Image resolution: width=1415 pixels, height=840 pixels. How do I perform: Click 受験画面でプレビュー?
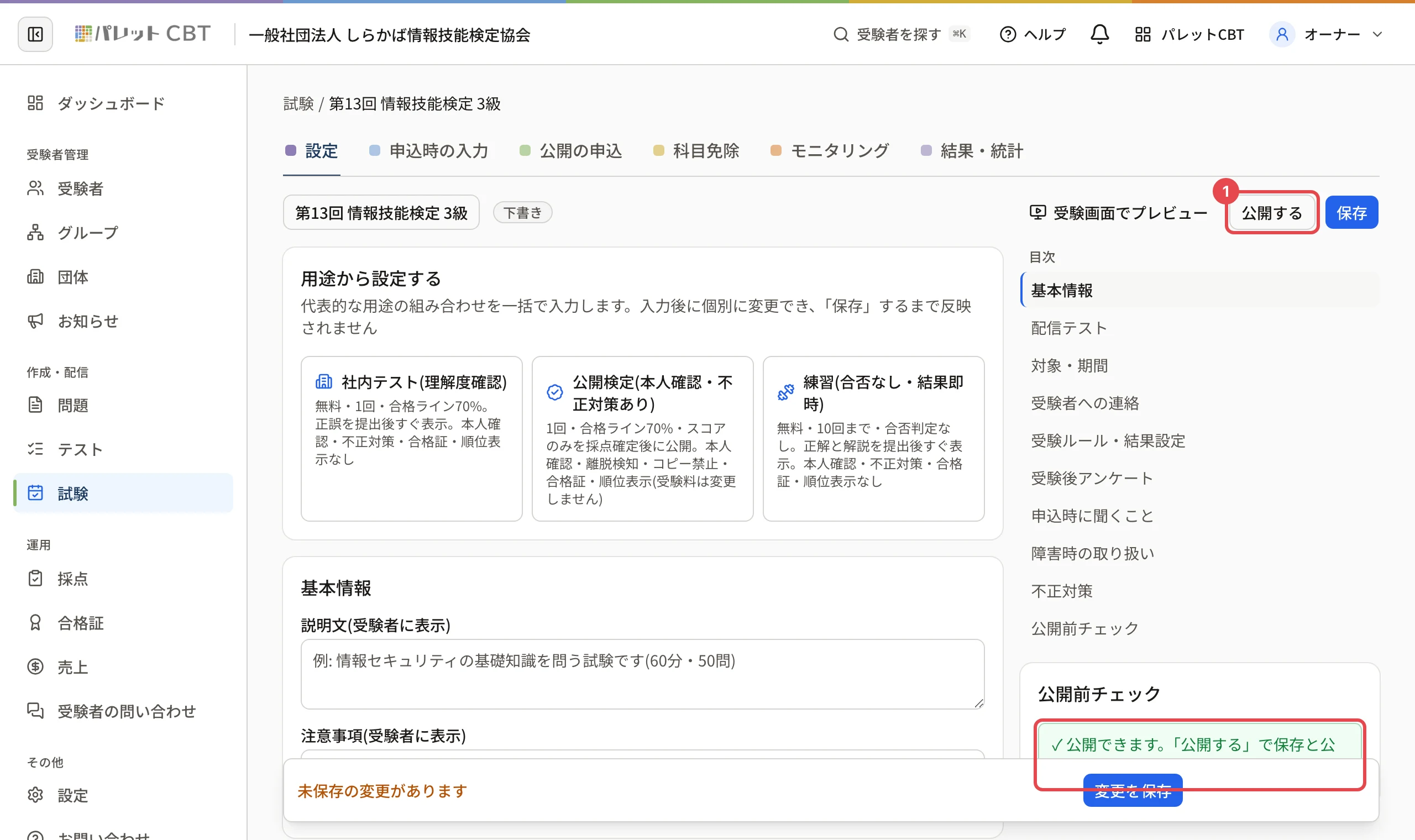tap(1118, 213)
